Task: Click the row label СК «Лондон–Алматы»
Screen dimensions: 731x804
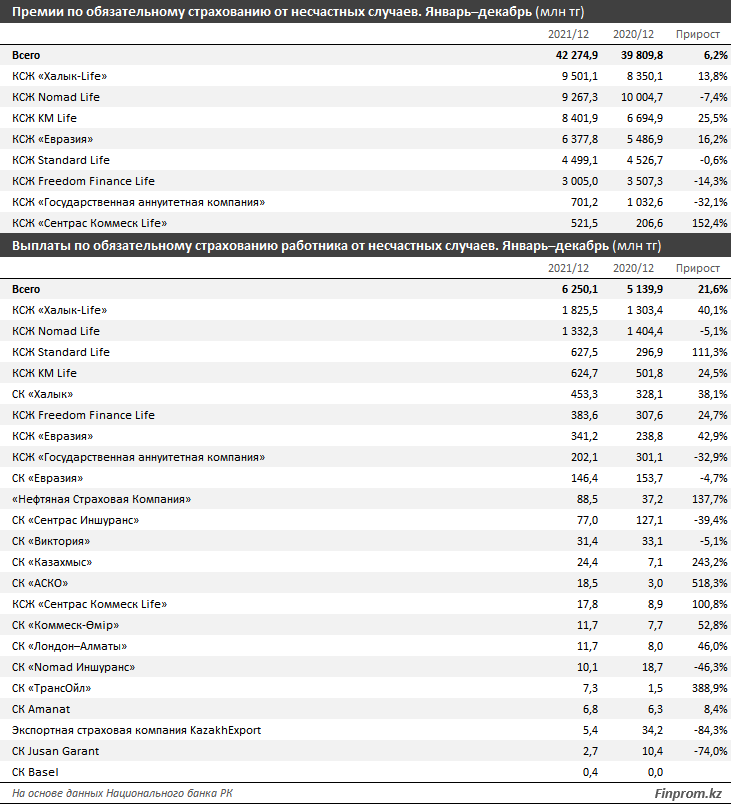Action: 70,647
